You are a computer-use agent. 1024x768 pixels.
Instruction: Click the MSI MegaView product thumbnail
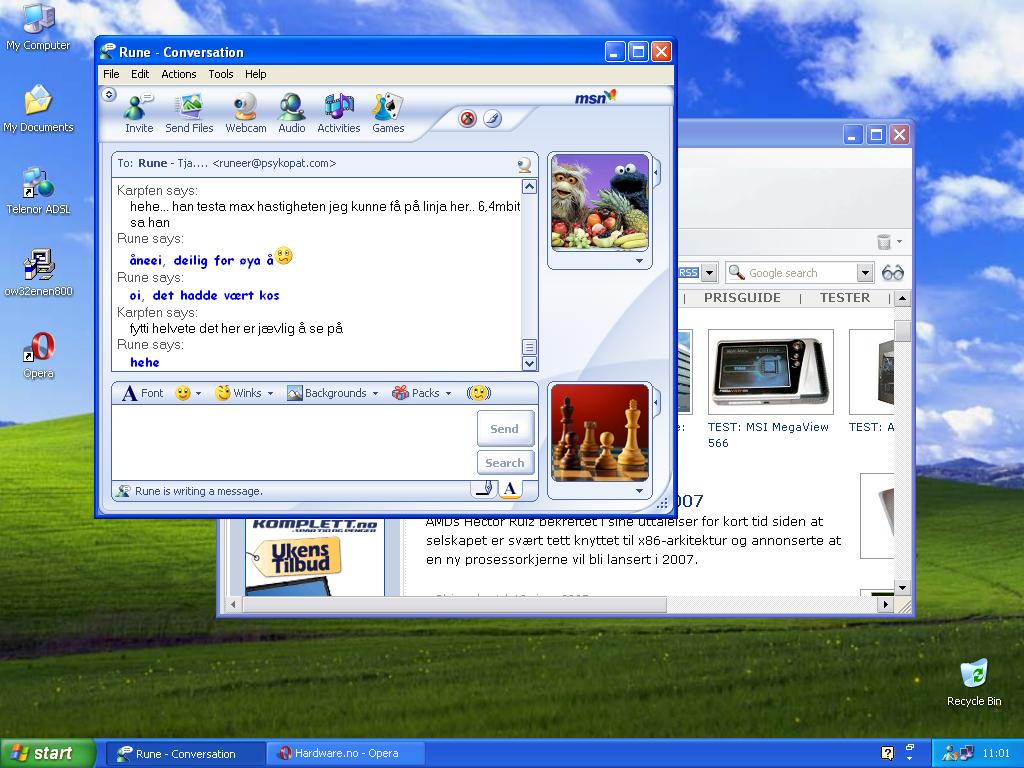click(x=771, y=372)
